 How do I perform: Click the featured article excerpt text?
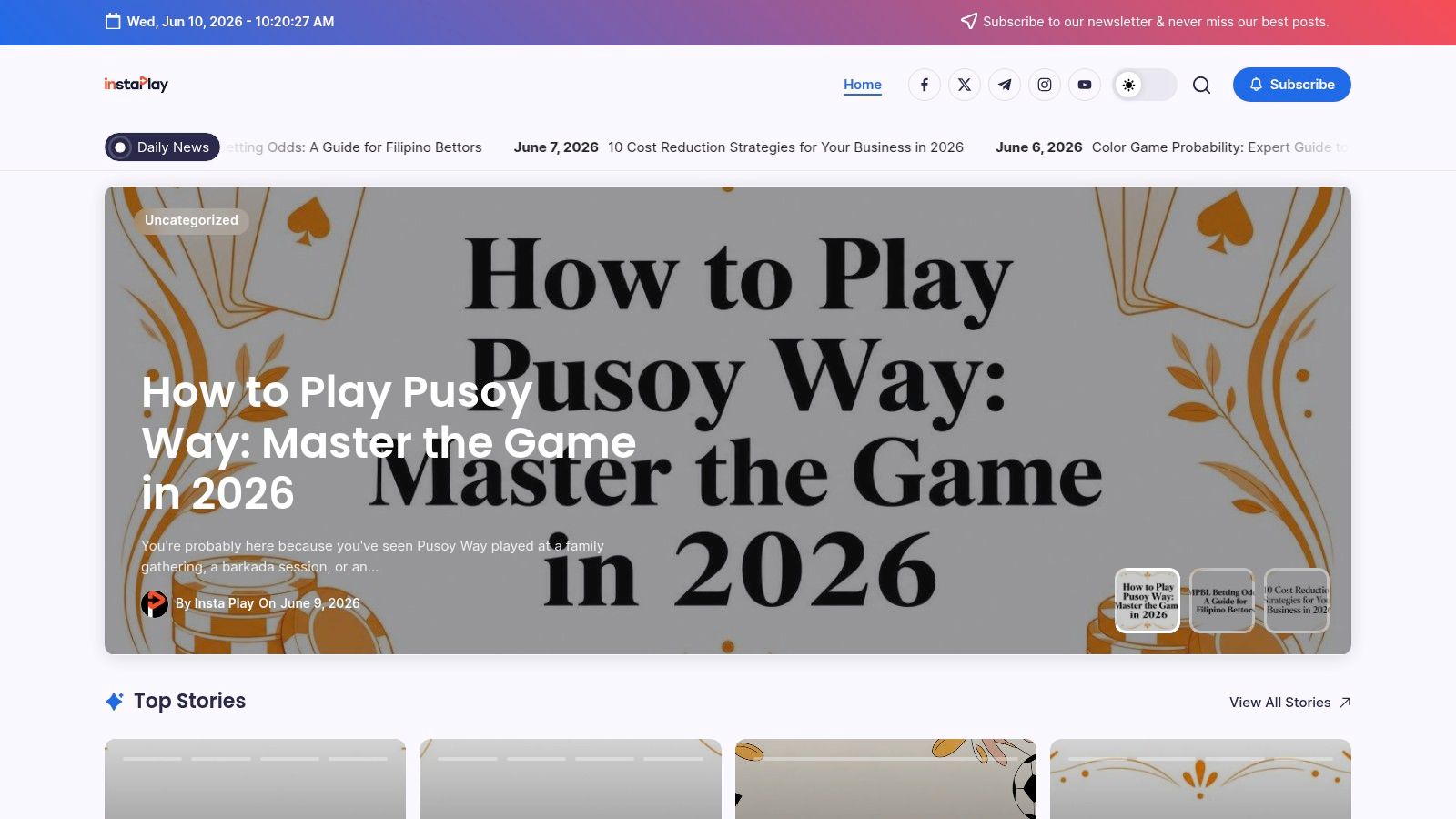click(372, 556)
